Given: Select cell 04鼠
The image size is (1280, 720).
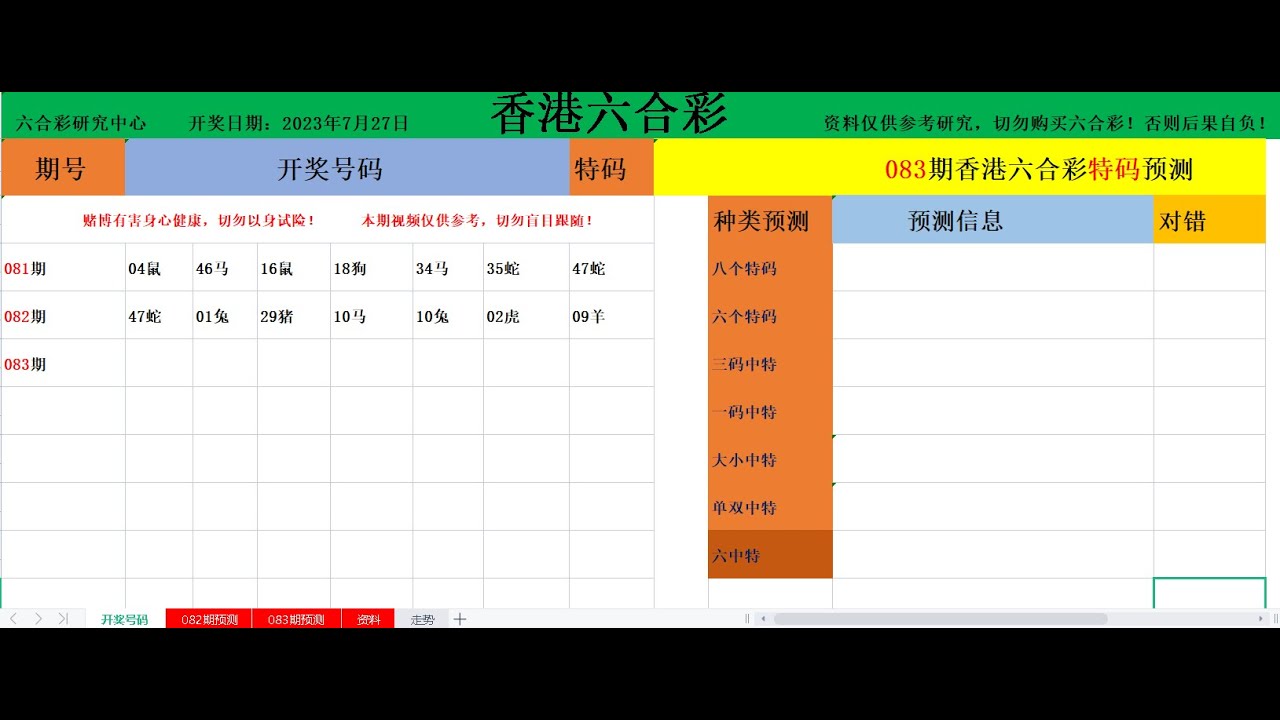Looking at the screenshot, I should (x=159, y=268).
